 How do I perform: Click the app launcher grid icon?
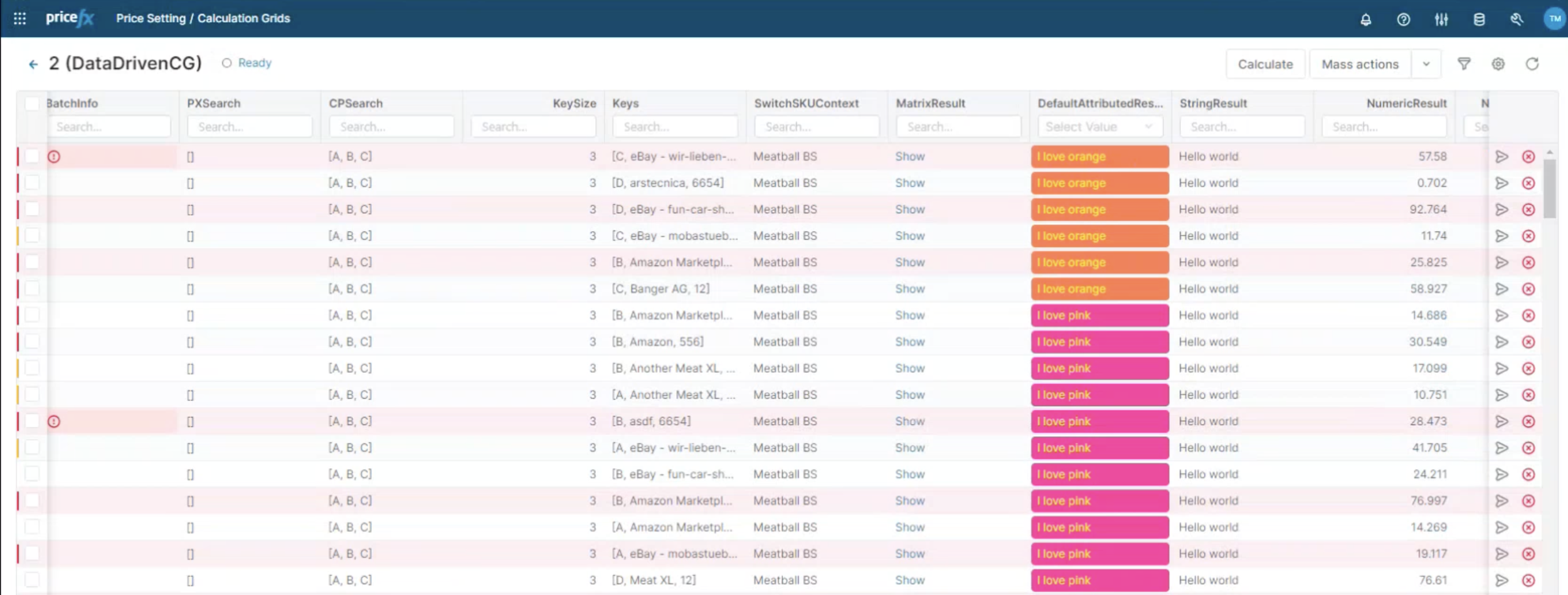(19, 19)
